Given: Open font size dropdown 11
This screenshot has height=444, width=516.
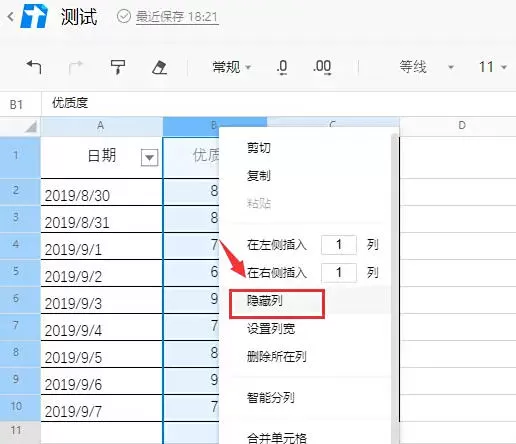Looking at the screenshot, I should tap(493, 67).
